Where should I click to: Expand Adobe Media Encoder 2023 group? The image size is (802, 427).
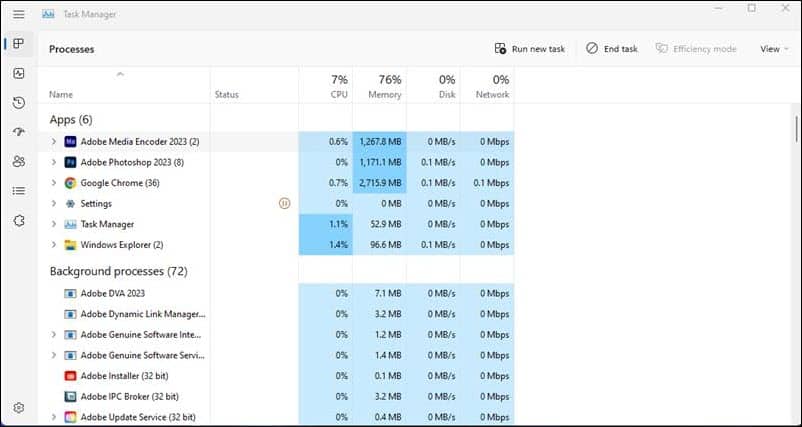pyautogui.click(x=54, y=142)
